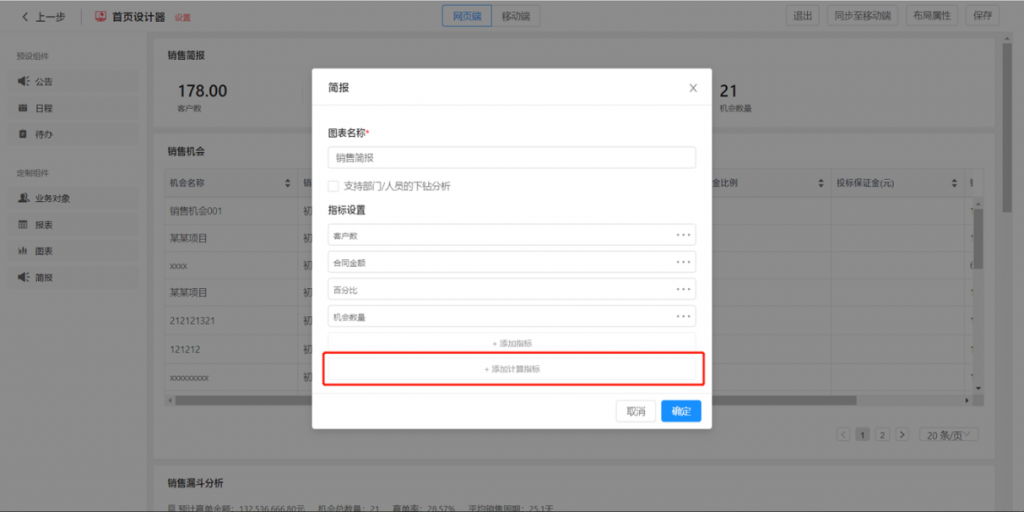The image size is (1024, 512).
Task: Open more options for 客户数 indicator
Action: [x=683, y=235]
